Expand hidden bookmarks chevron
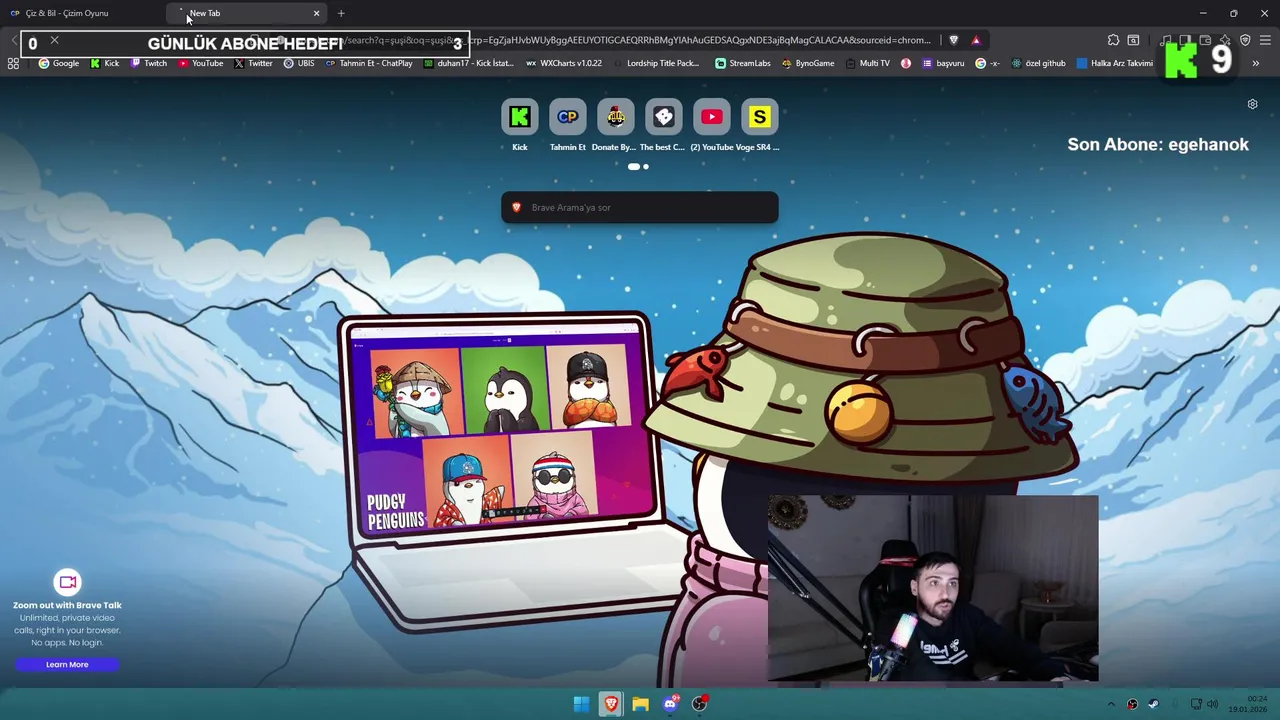Screen dimensions: 1280x720 point(1255,63)
